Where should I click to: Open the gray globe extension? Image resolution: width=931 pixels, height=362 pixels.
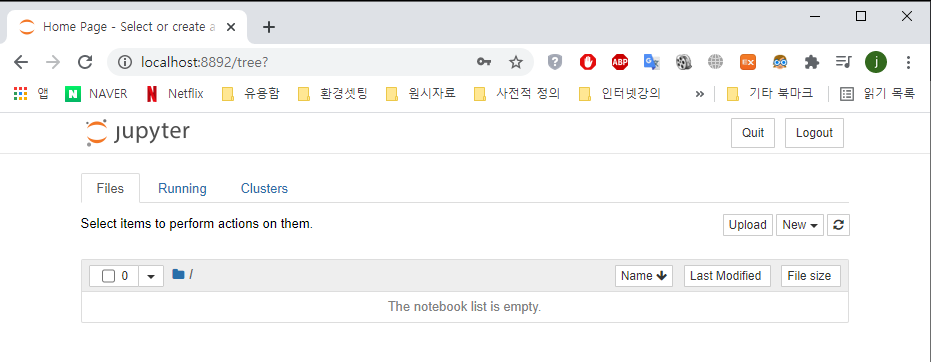point(716,62)
